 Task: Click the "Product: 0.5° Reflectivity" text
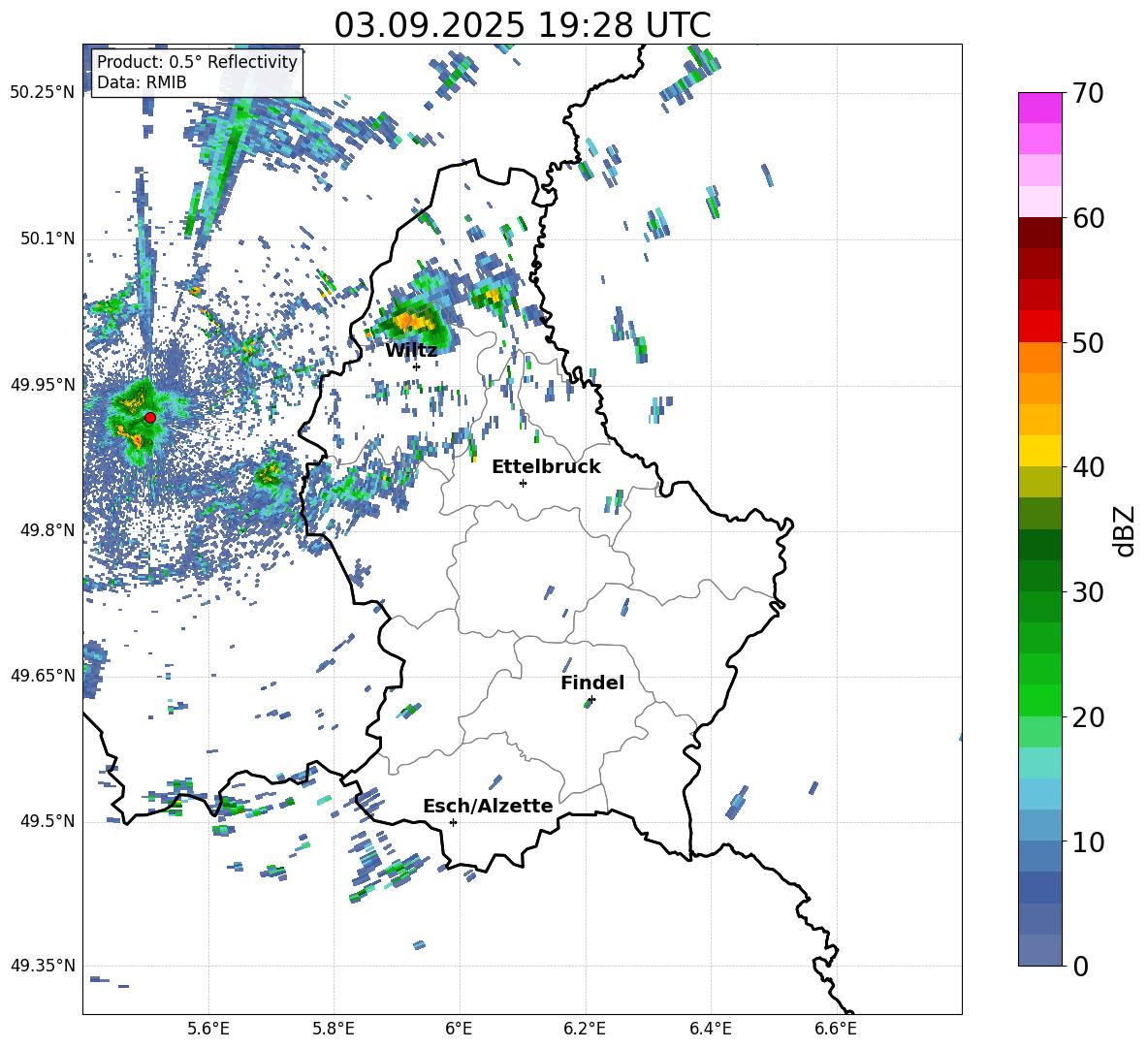(x=197, y=62)
